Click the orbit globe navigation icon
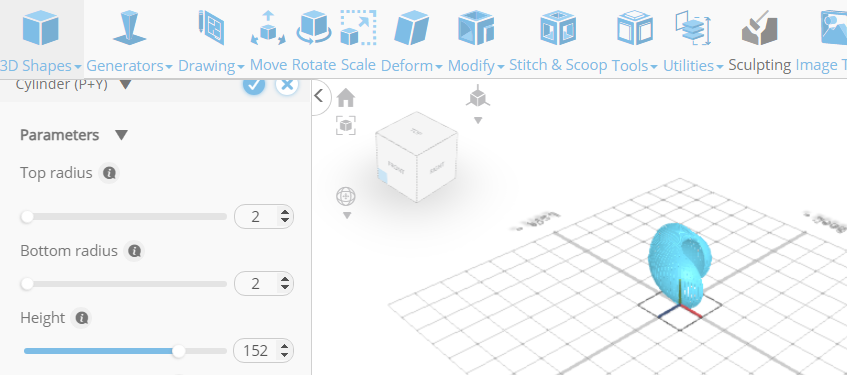The width and height of the screenshot is (847, 375). [346, 196]
